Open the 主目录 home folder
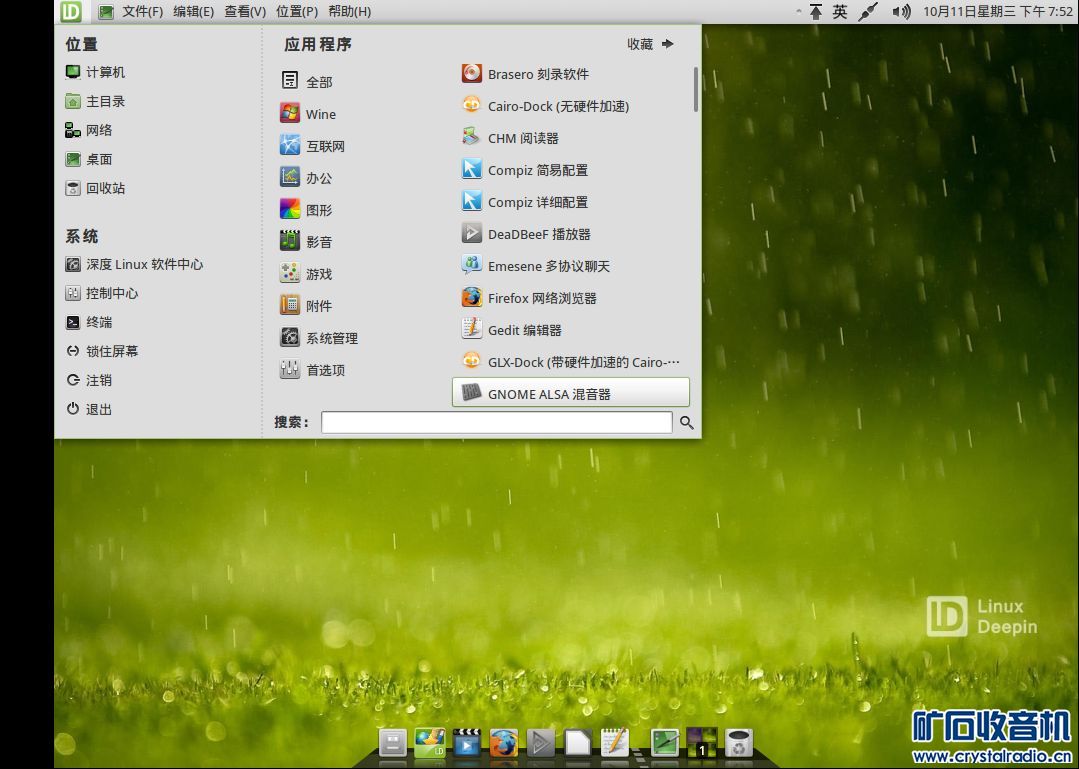This screenshot has width=1079, height=769. pyautogui.click(x=96, y=101)
